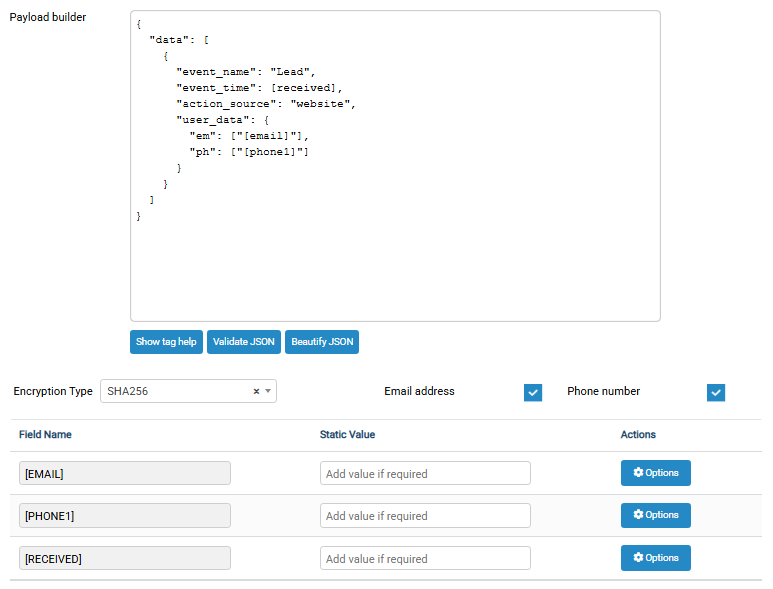The width and height of the screenshot is (773, 589).
Task: Click gear icon in RECEIVED row Options
Action: [x=638, y=557]
